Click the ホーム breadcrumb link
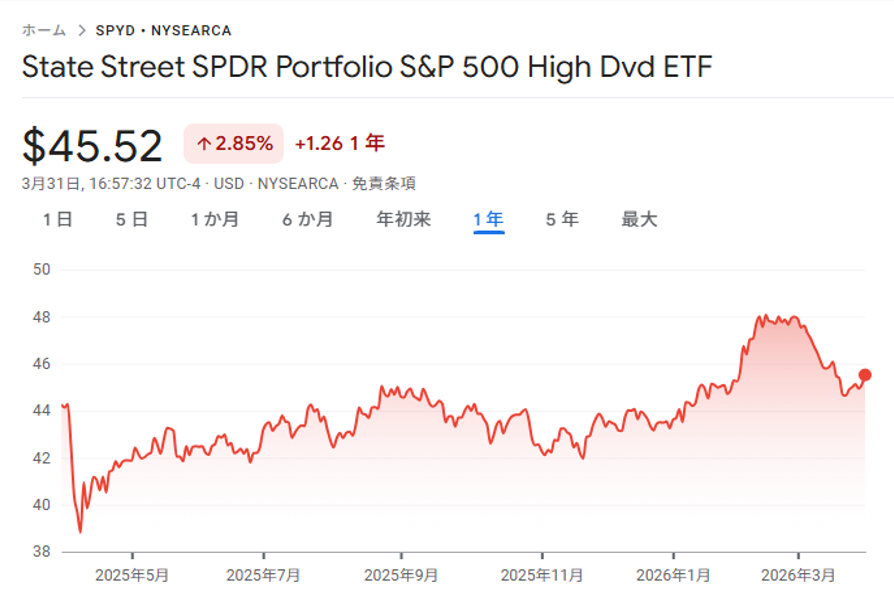894x602 pixels. click(x=44, y=31)
